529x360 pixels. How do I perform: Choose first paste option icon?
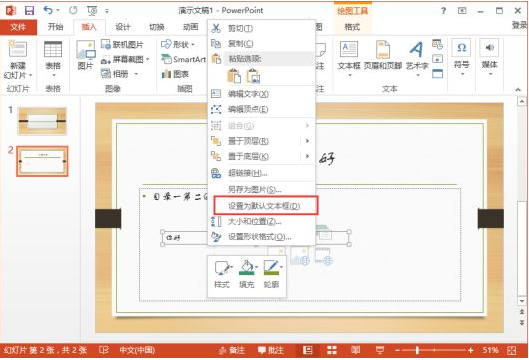pos(234,76)
